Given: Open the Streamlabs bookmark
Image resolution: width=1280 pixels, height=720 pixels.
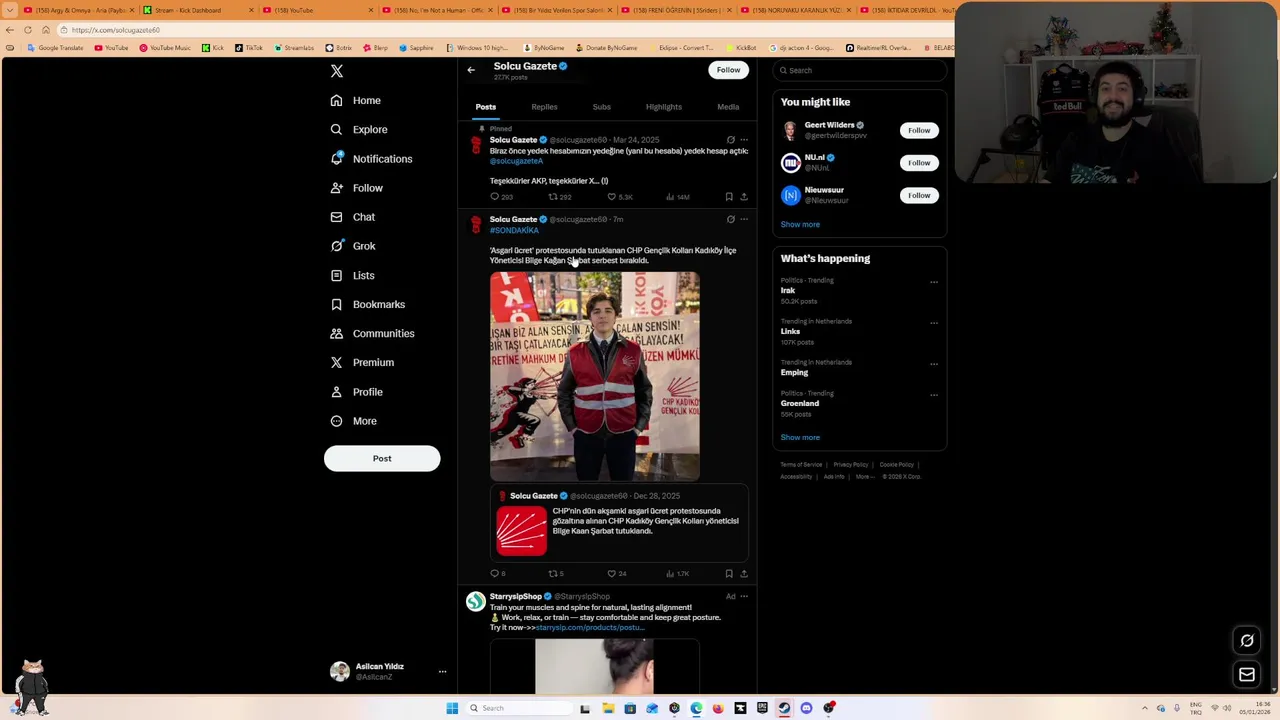Looking at the screenshot, I should (x=293, y=48).
